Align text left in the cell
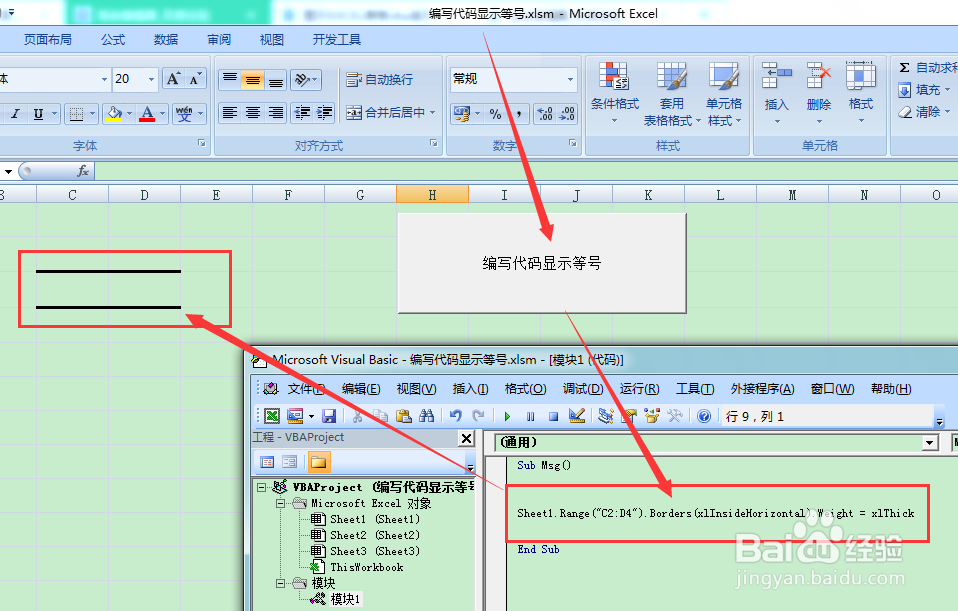Screen dimensions: 958x611 (230, 113)
